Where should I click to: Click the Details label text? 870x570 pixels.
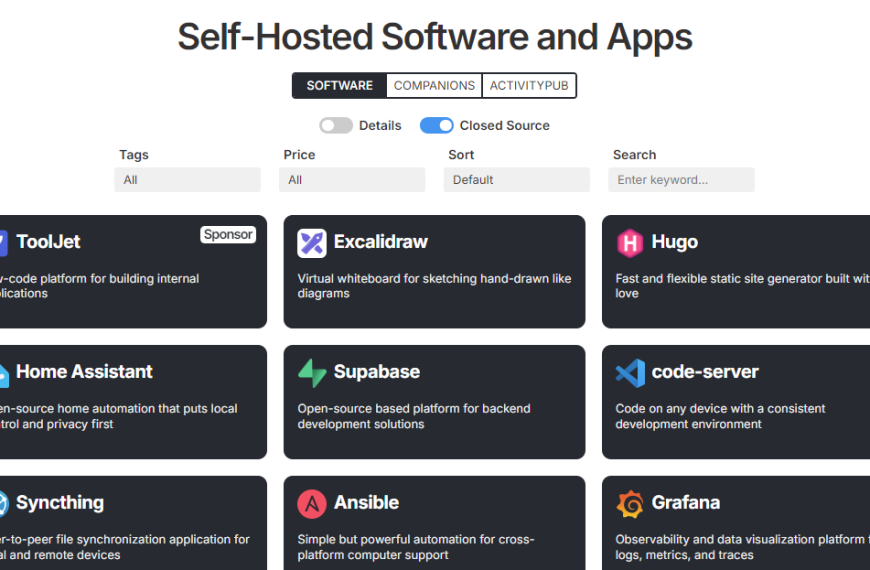380,125
